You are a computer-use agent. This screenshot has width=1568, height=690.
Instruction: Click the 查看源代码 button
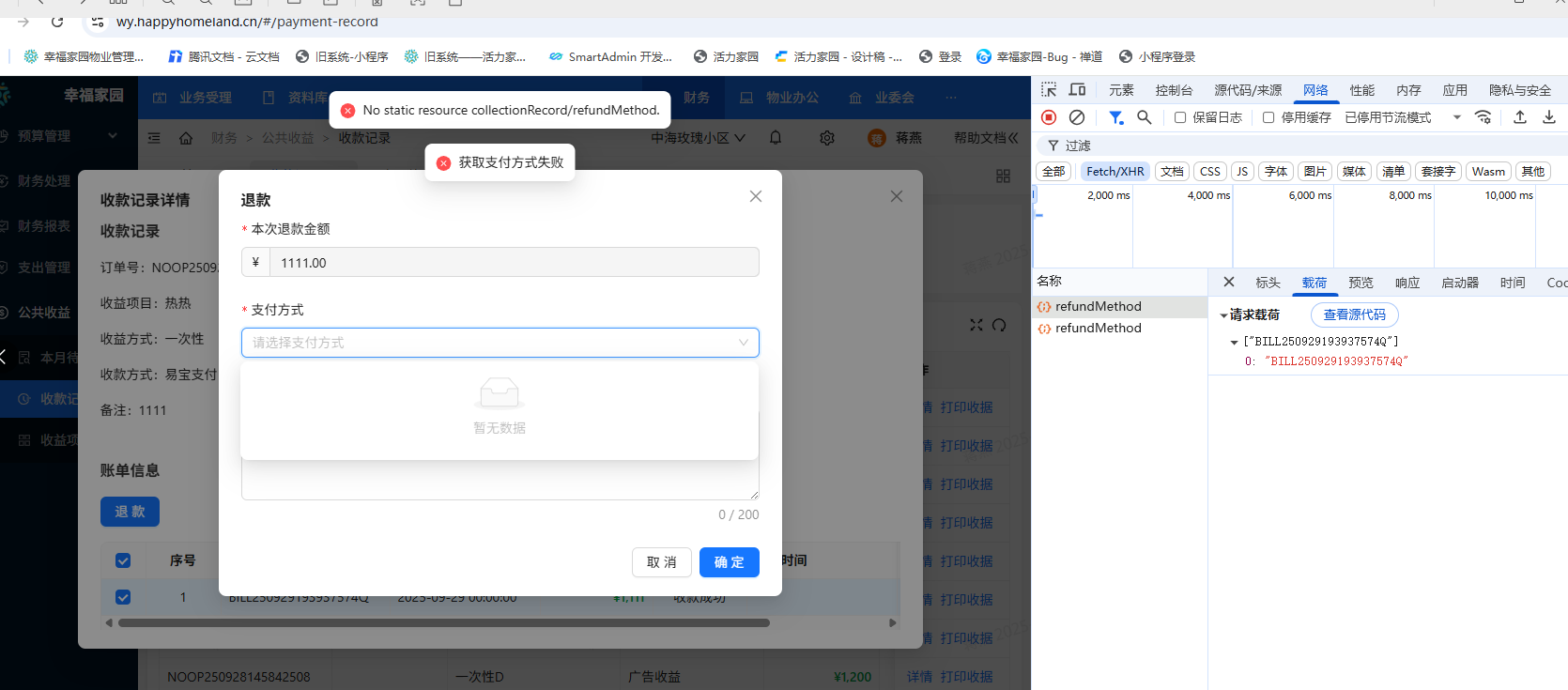click(1354, 314)
